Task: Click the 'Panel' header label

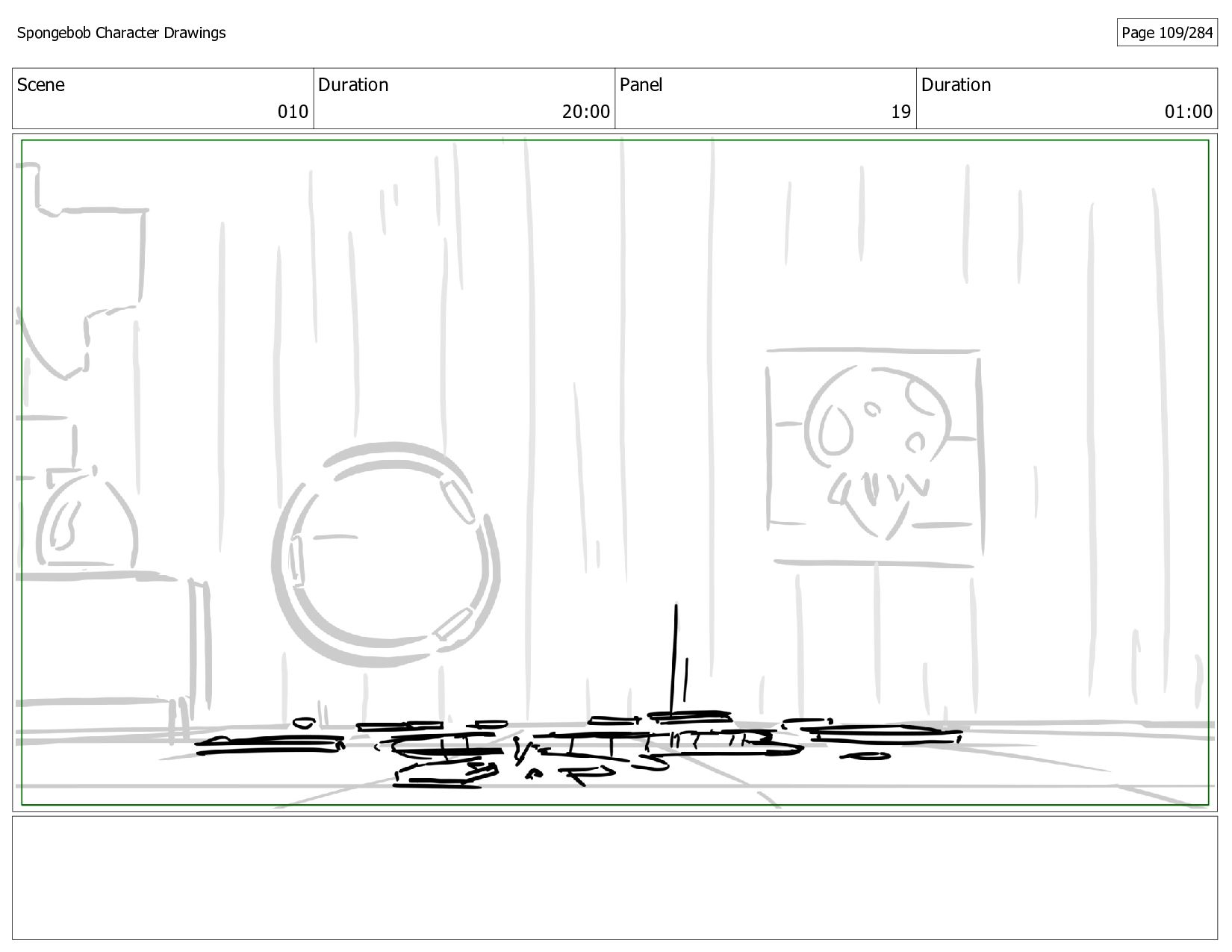Action: click(x=641, y=84)
